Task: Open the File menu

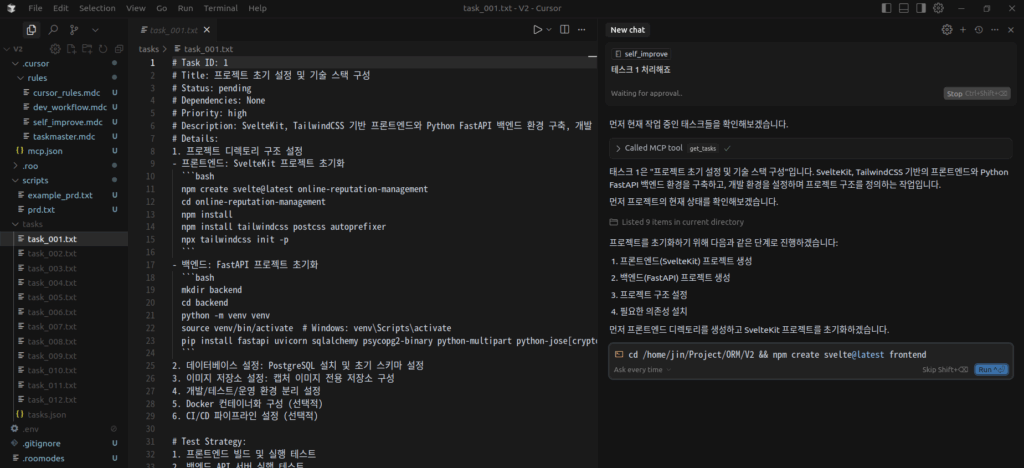Action: [x=35, y=8]
